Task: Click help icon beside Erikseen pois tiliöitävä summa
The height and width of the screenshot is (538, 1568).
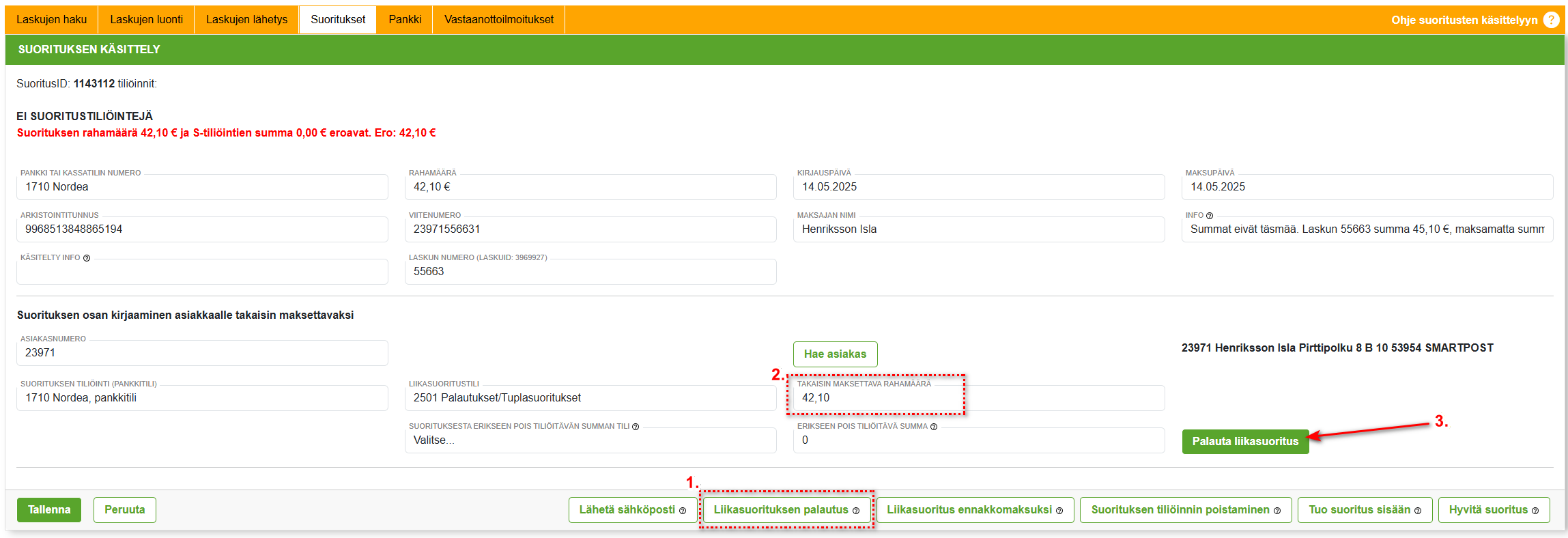Action: click(934, 427)
